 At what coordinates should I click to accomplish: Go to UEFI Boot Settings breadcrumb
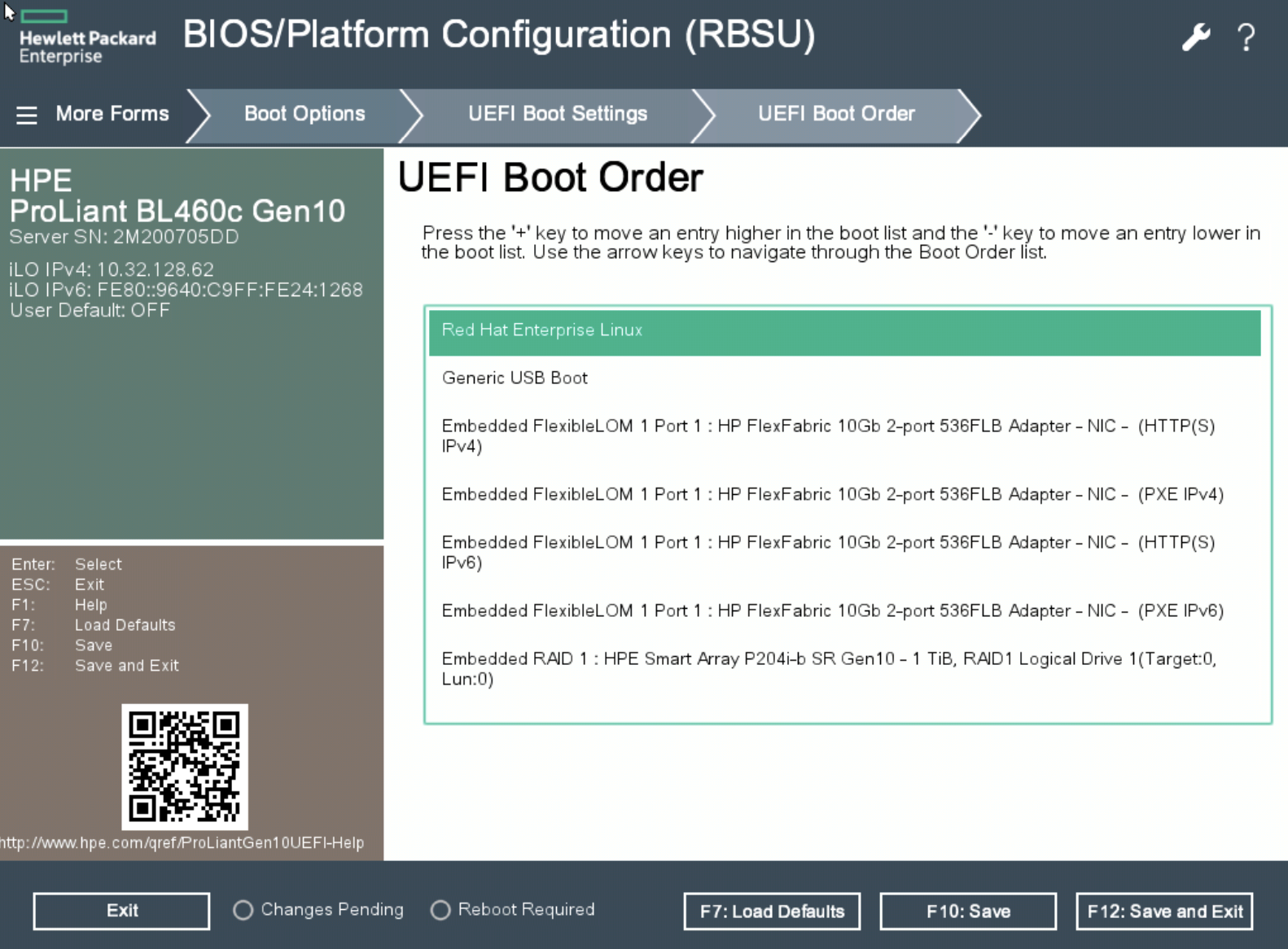pyautogui.click(x=558, y=114)
